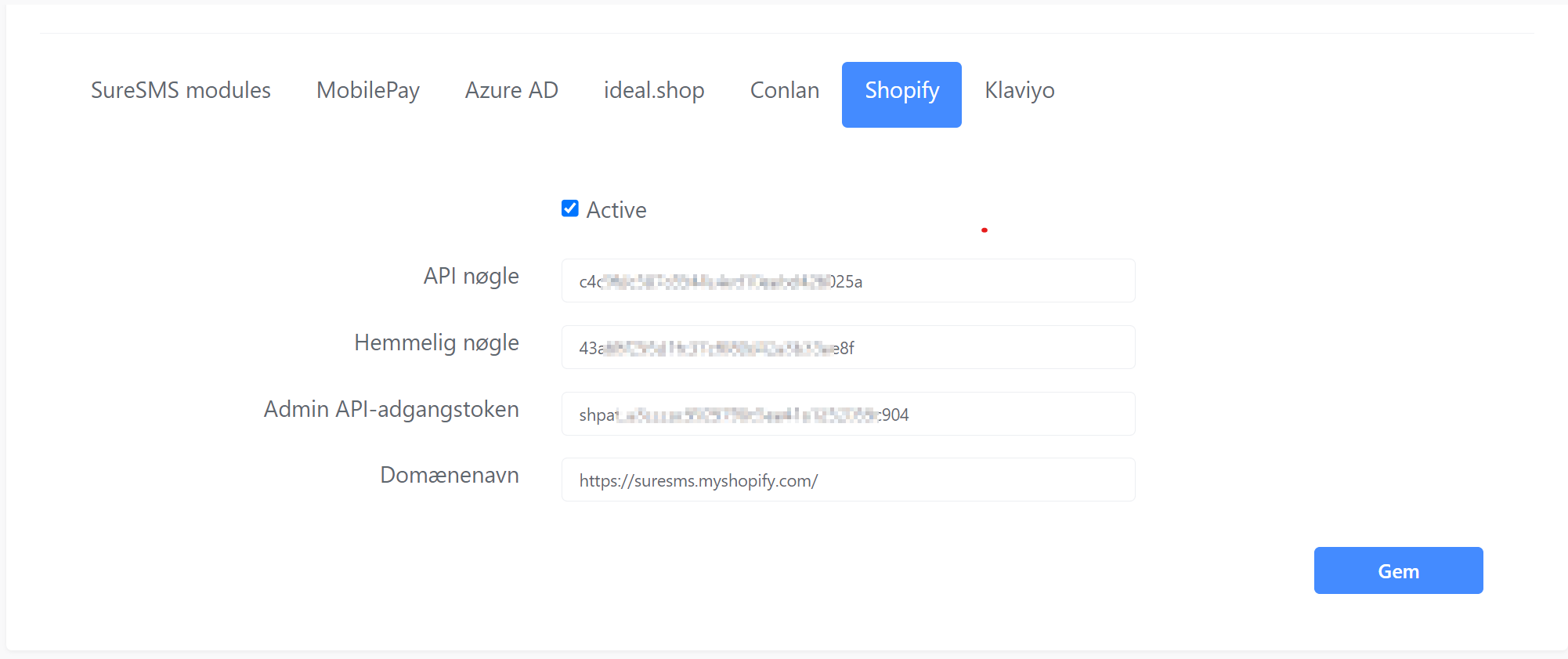The width and height of the screenshot is (1568, 659).
Task: Click the Admin API-adgangstoken field
Action: click(x=848, y=414)
